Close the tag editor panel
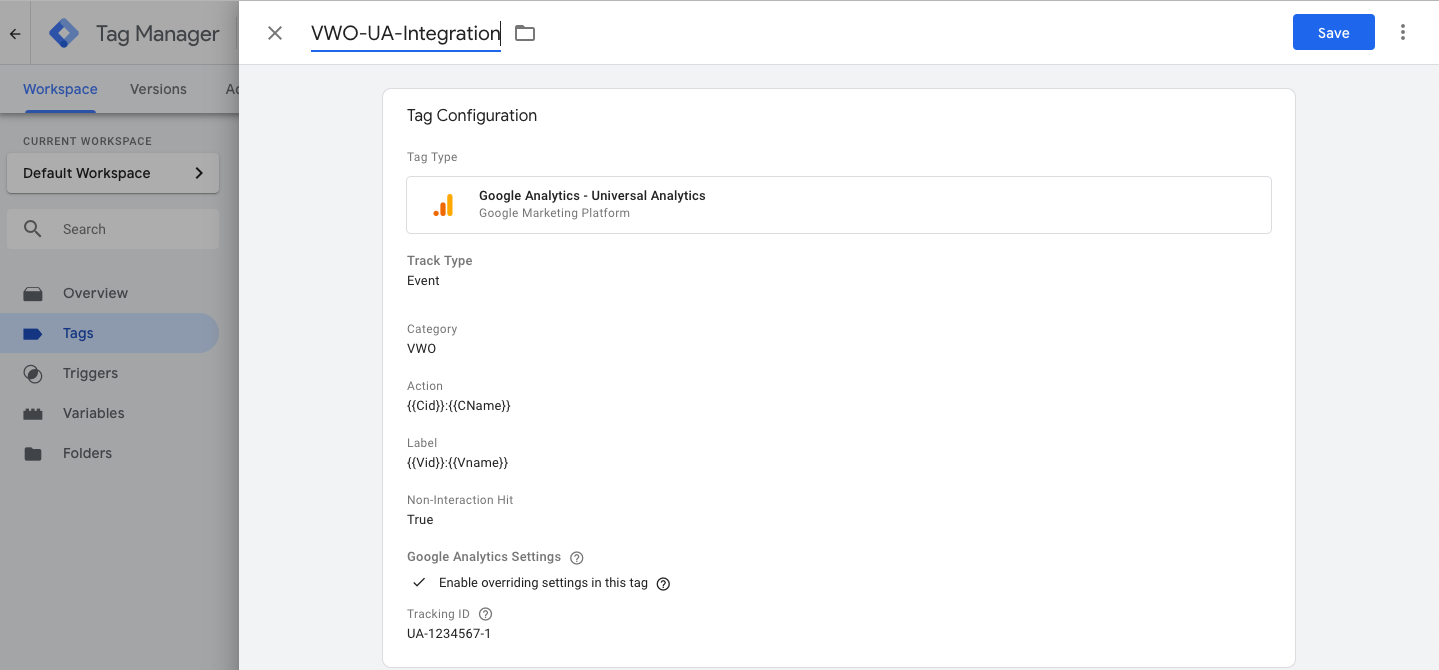 pos(275,33)
